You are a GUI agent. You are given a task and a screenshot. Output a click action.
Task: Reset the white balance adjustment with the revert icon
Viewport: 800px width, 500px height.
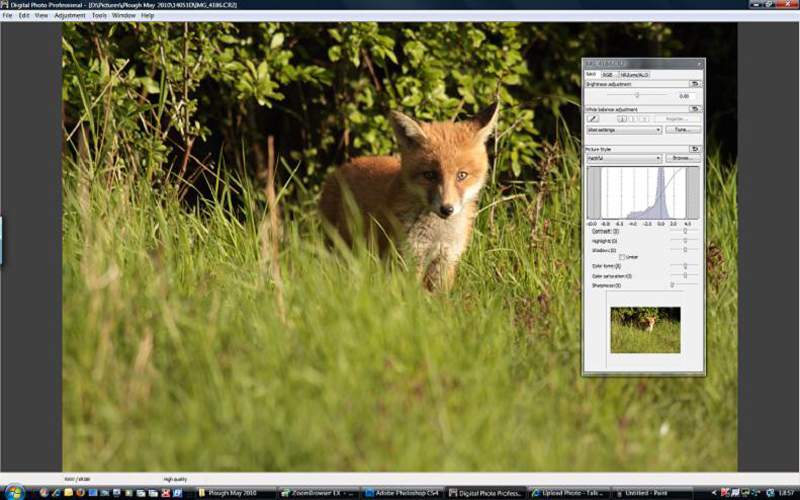pos(695,108)
